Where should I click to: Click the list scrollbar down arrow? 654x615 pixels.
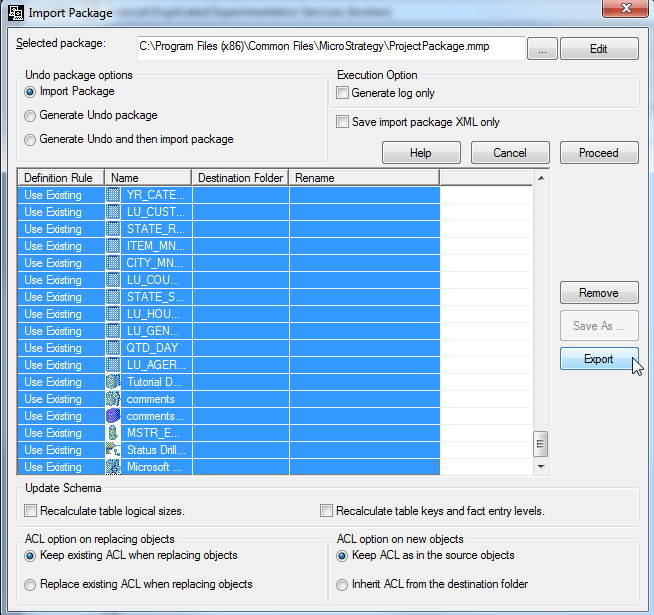[x=541, y=467]
